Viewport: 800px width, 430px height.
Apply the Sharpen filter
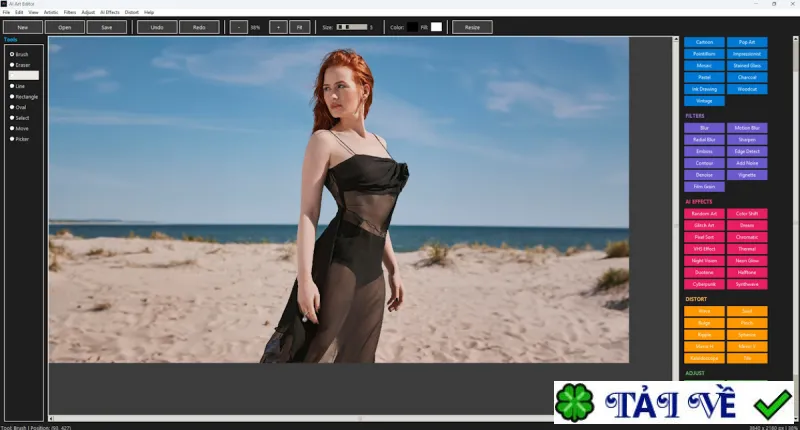point(747,139)
